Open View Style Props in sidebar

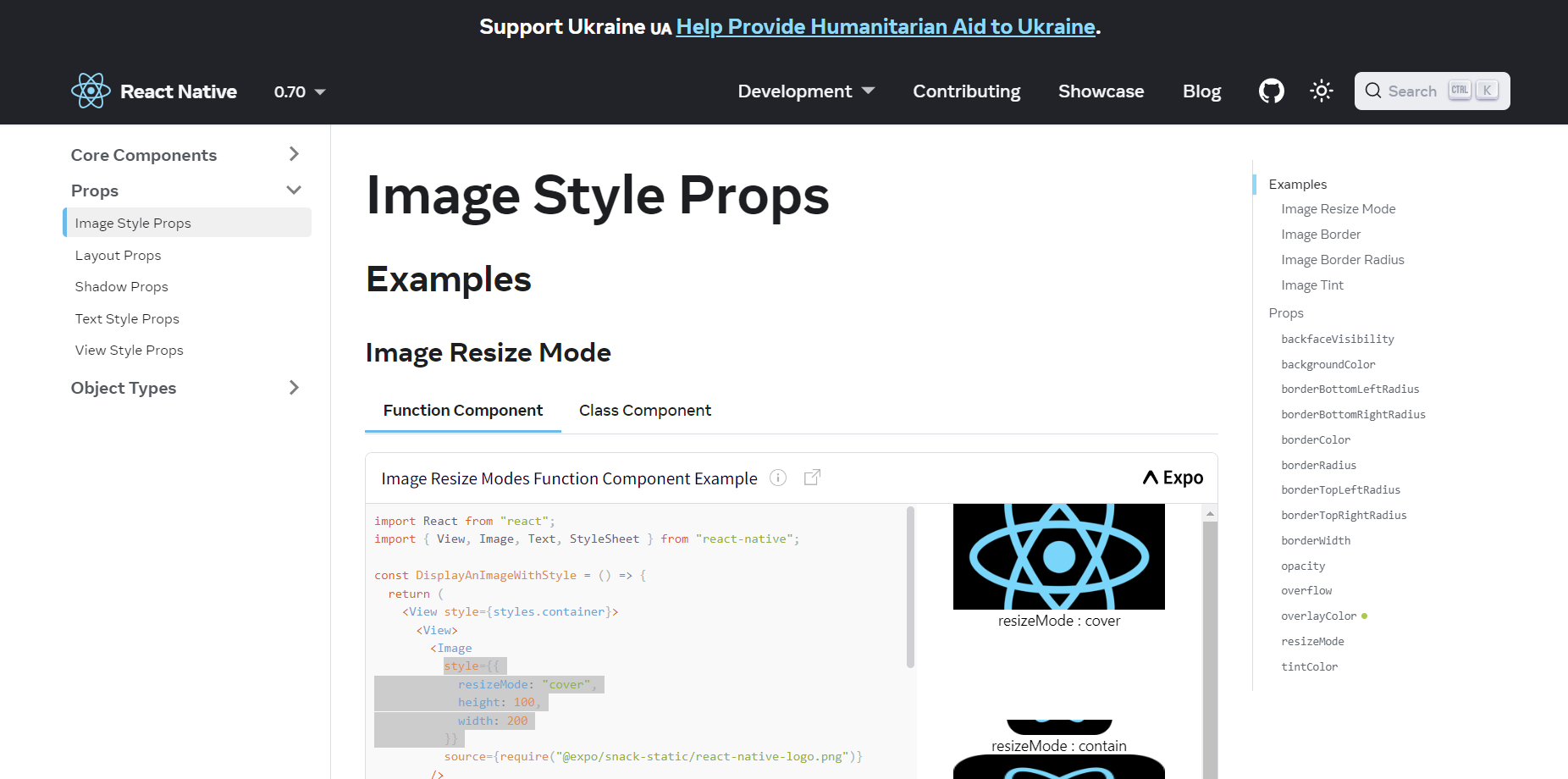tap(129, 350)
